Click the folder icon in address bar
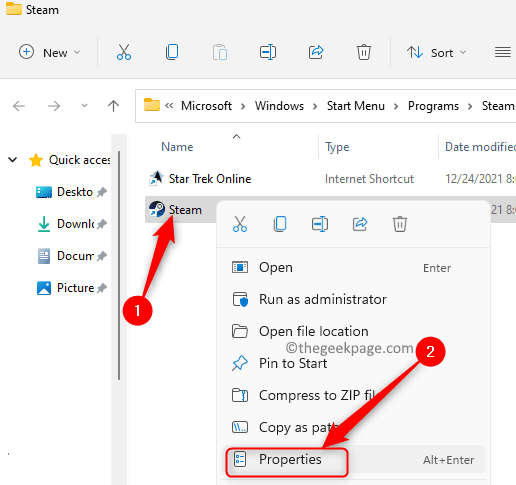516x485 pixels. [152, 105]
